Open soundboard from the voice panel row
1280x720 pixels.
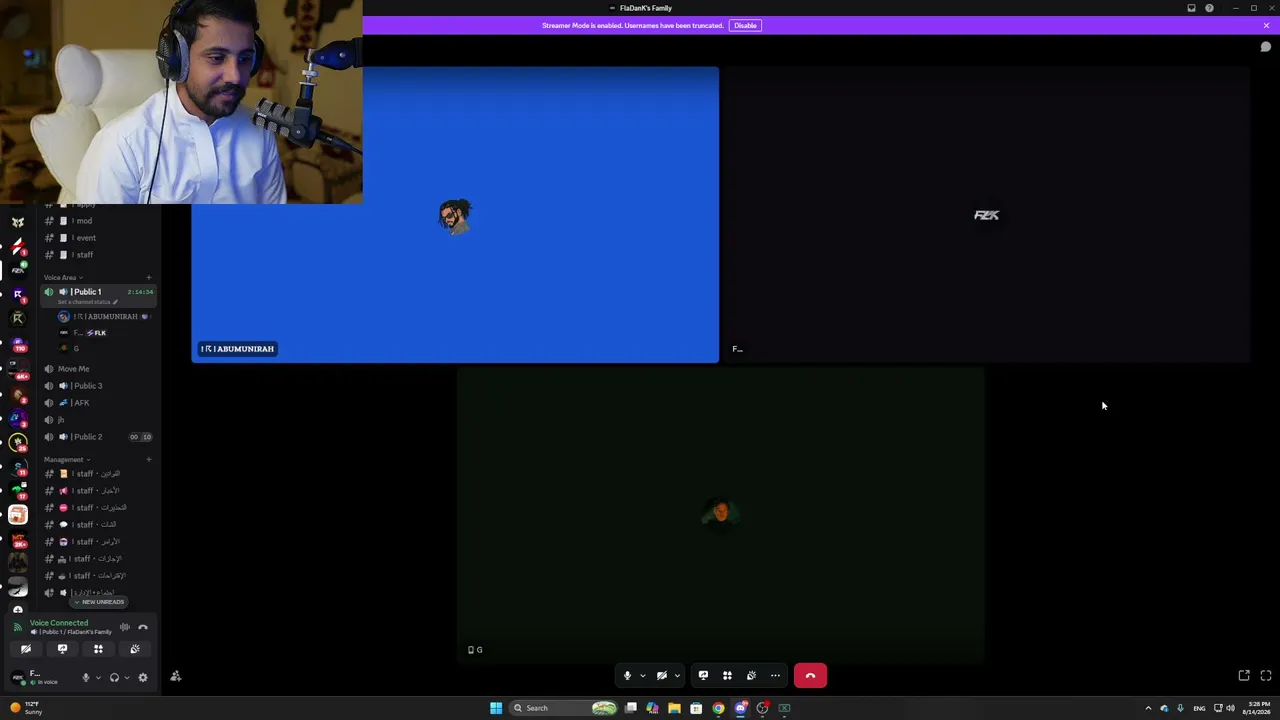pos(134,650)
